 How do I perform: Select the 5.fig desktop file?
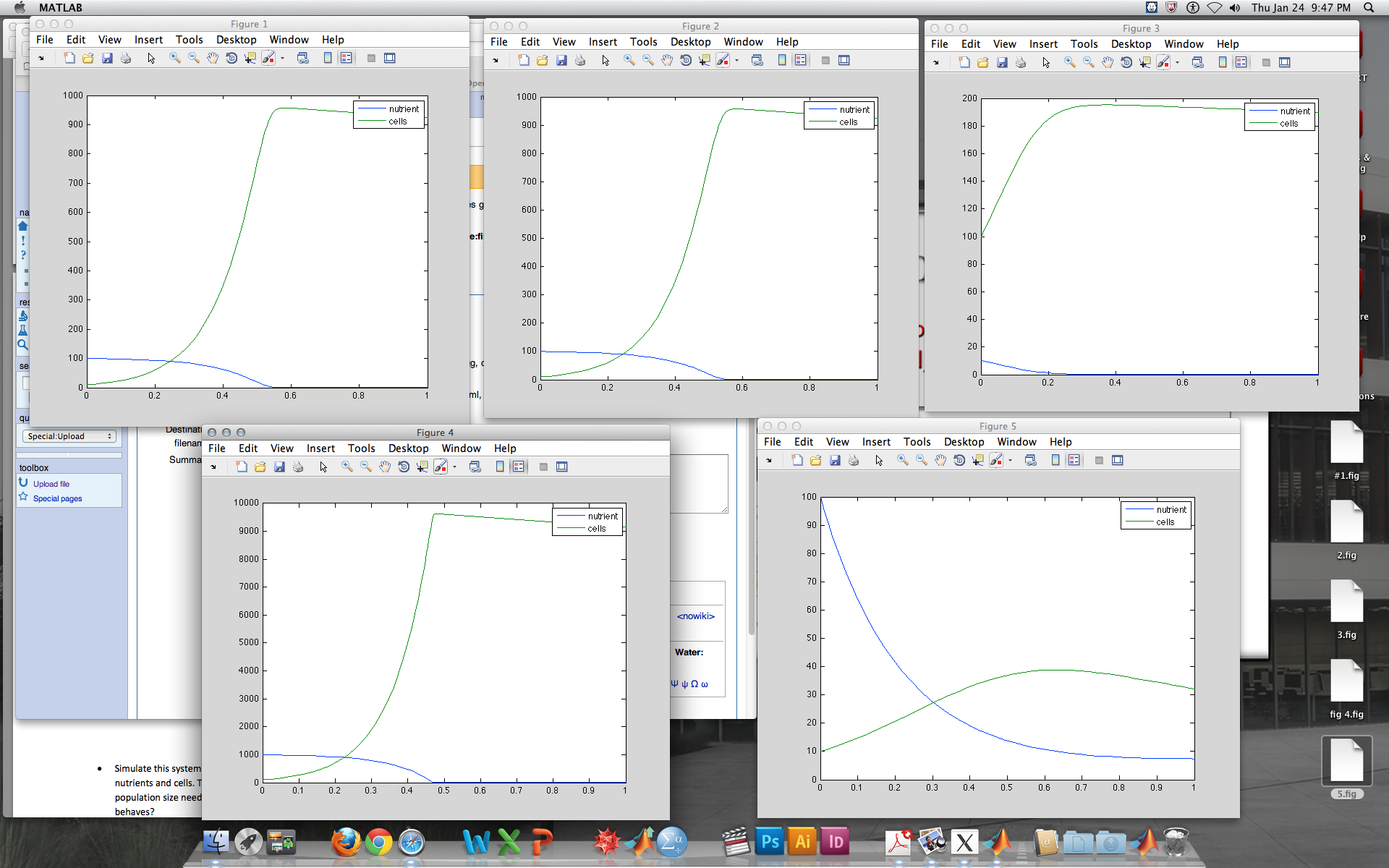(x=1346, y=767)
